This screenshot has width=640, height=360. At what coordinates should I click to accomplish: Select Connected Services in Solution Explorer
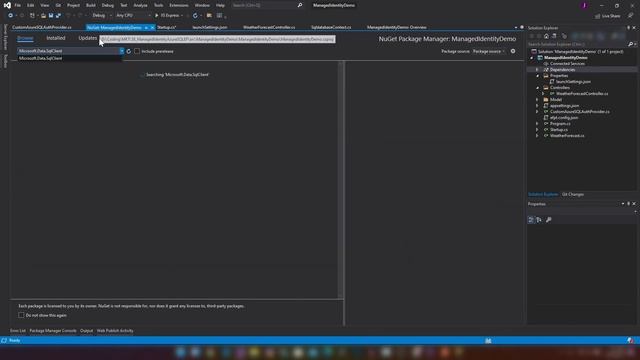pos(567,64)
